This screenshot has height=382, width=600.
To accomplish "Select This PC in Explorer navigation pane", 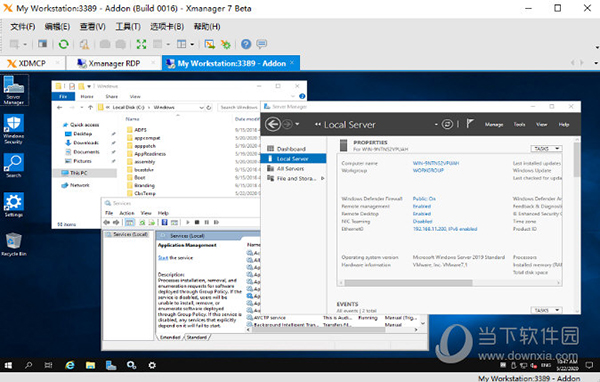I will tap(78, 173).
